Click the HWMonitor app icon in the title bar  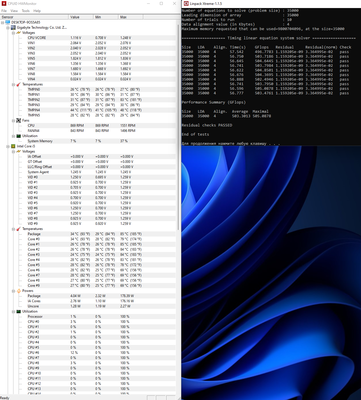[3, 3]
